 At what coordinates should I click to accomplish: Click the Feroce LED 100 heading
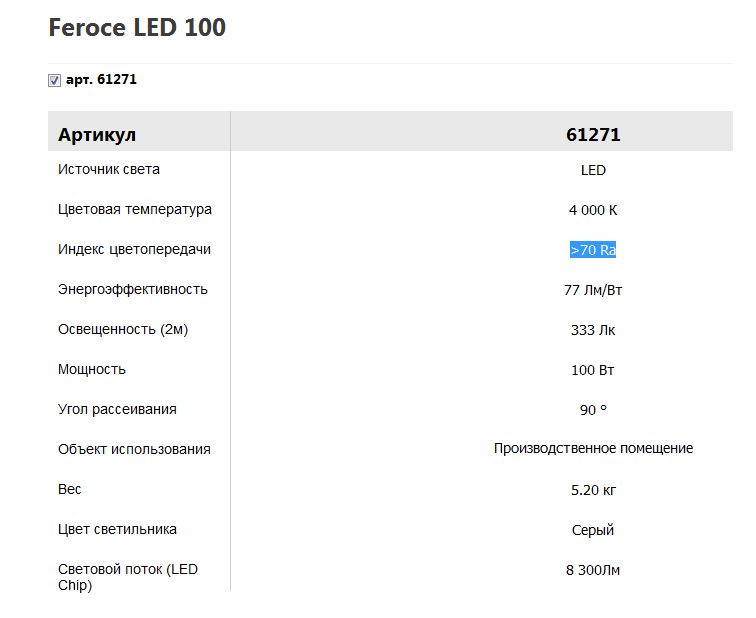137,28
